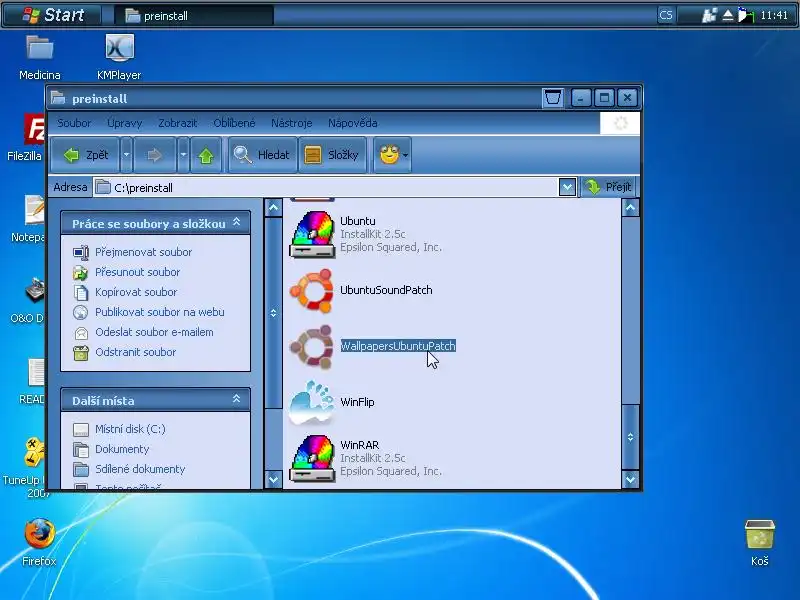Open the Zobrazit menu
Image resolution: width=800 pixels, height=600 pixels.
click(x=178, y=123)
